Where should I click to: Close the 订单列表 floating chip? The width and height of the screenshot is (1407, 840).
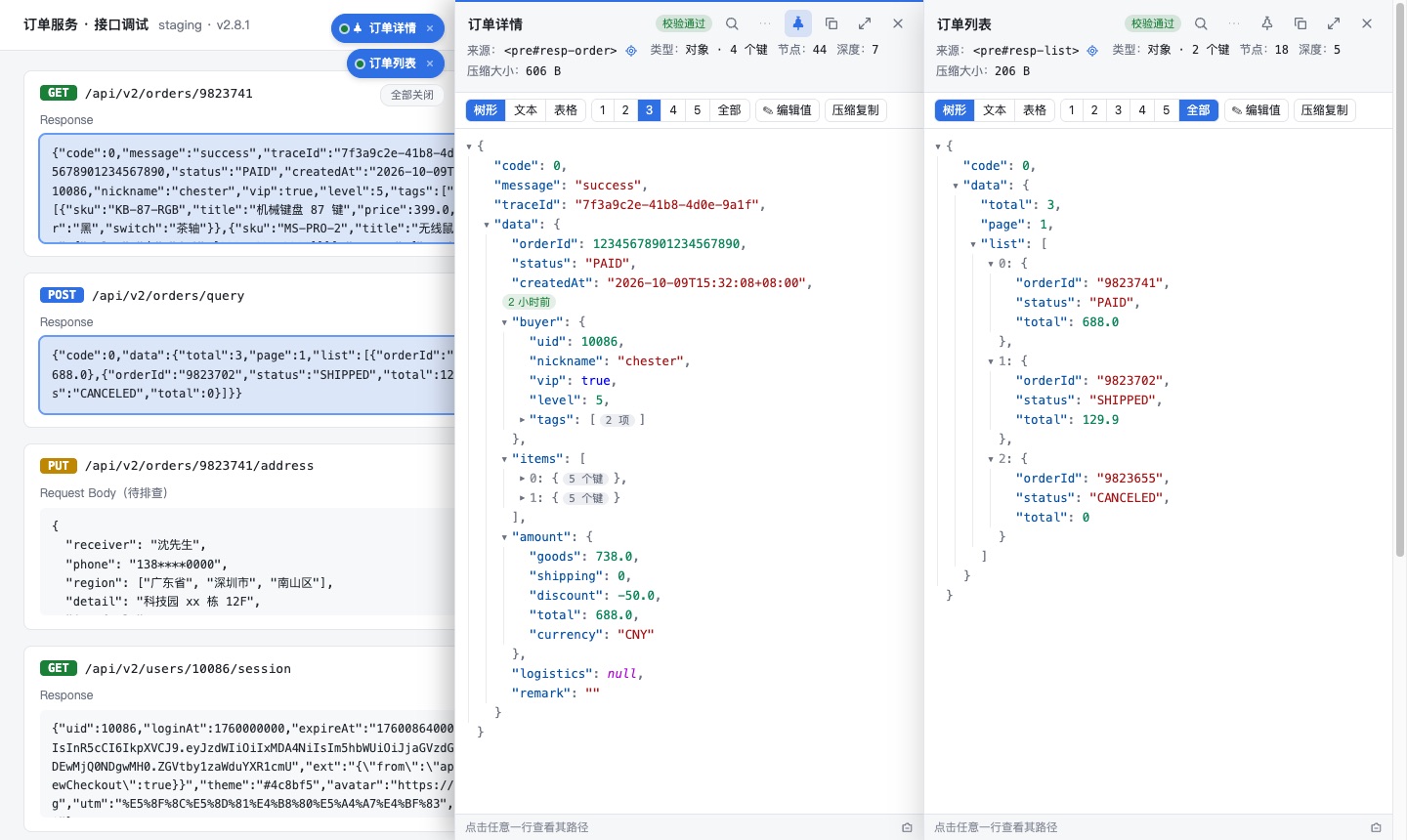430,63
